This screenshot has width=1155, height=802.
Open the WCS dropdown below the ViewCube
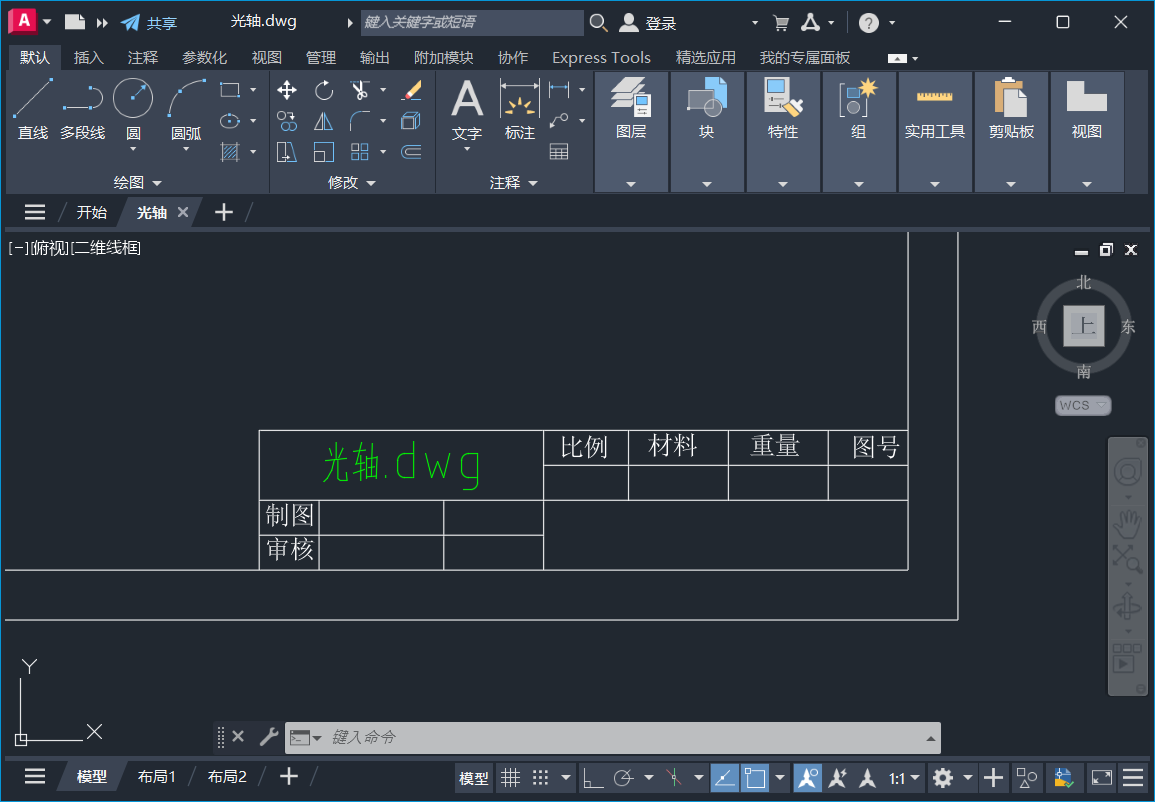click(x=1083, y=405)
